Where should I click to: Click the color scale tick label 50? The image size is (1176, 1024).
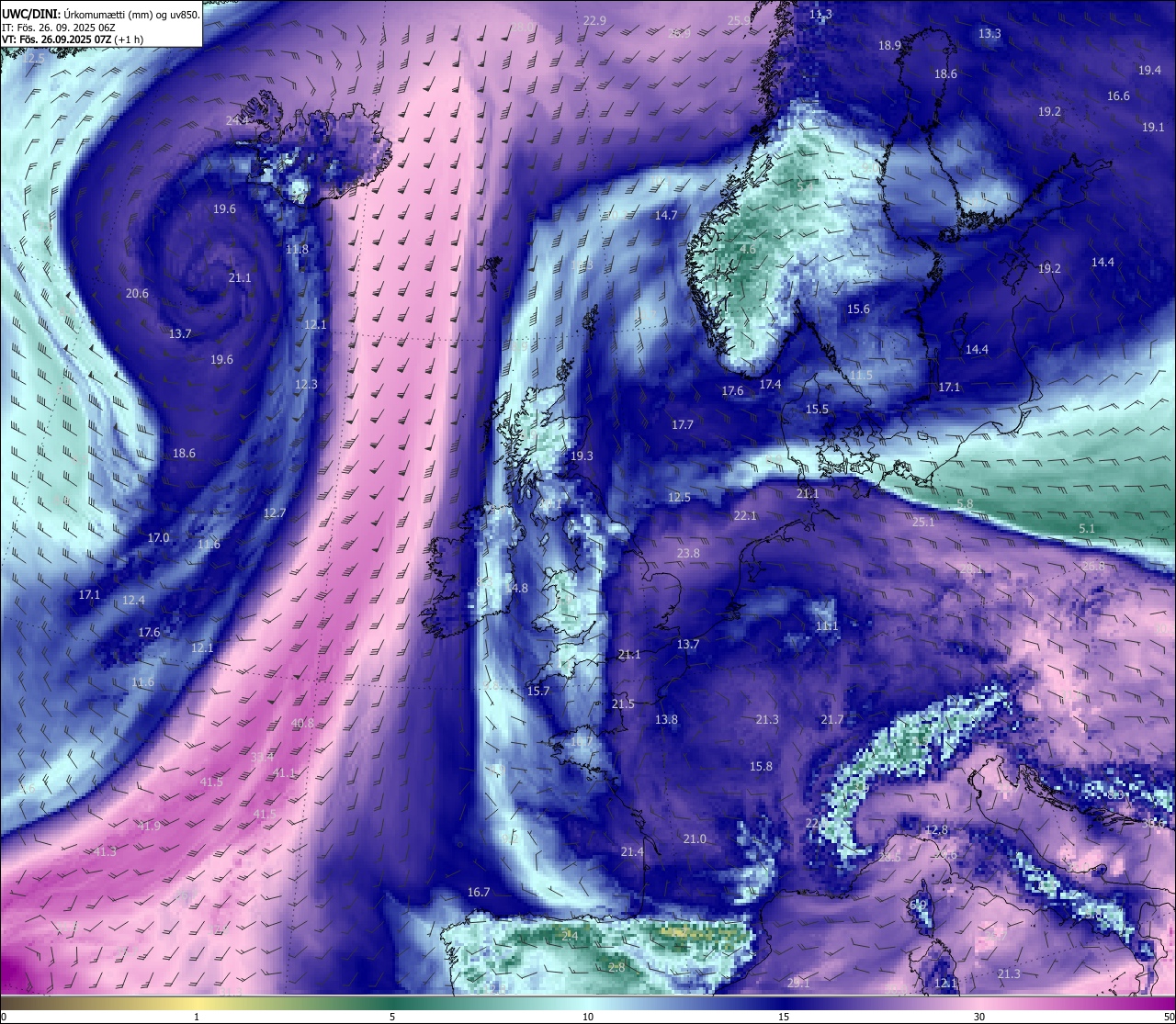(x=1168, y=1017)
